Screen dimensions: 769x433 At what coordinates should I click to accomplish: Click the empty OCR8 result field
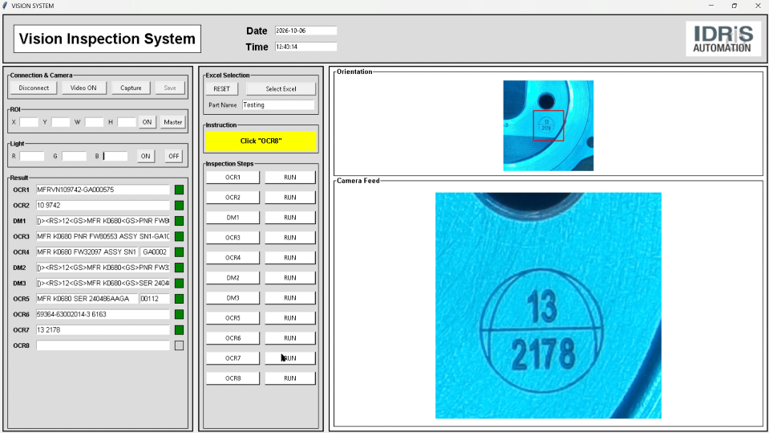coord(103,346)
